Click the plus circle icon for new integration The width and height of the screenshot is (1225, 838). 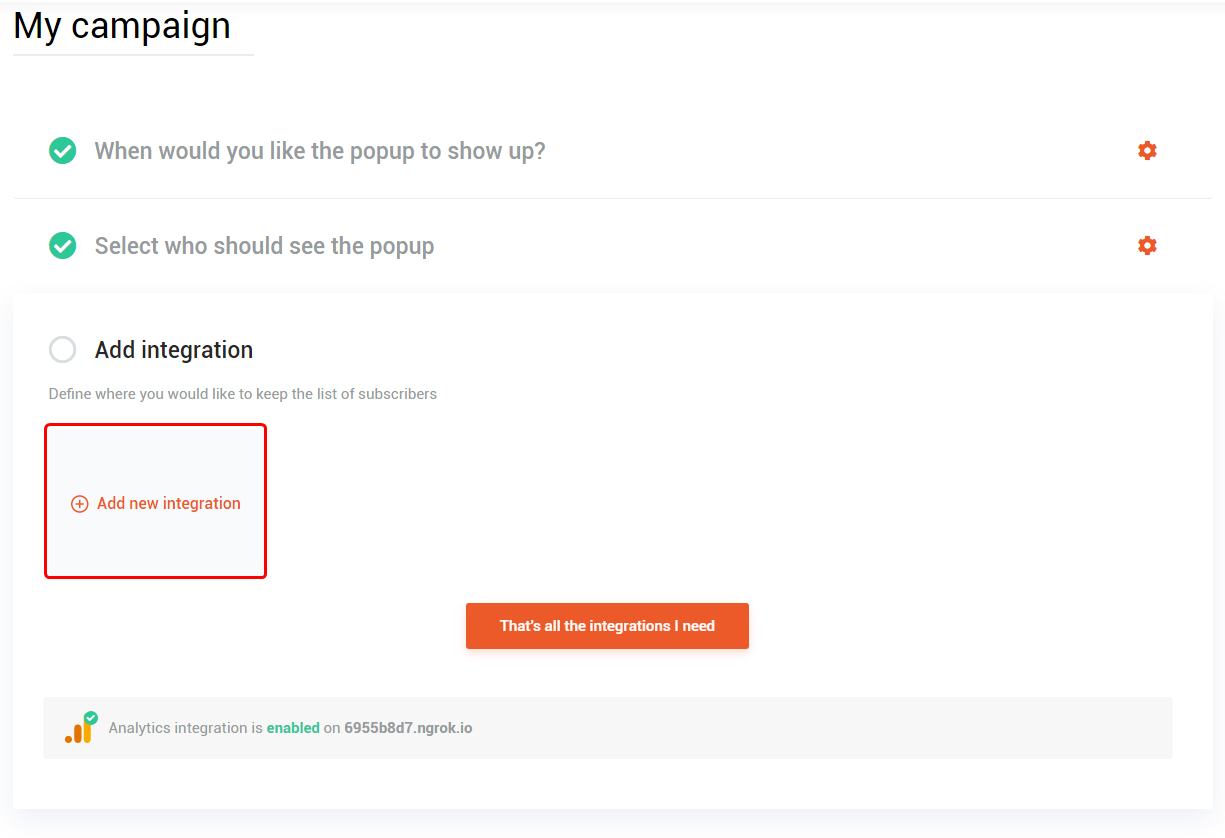(80, 504)
